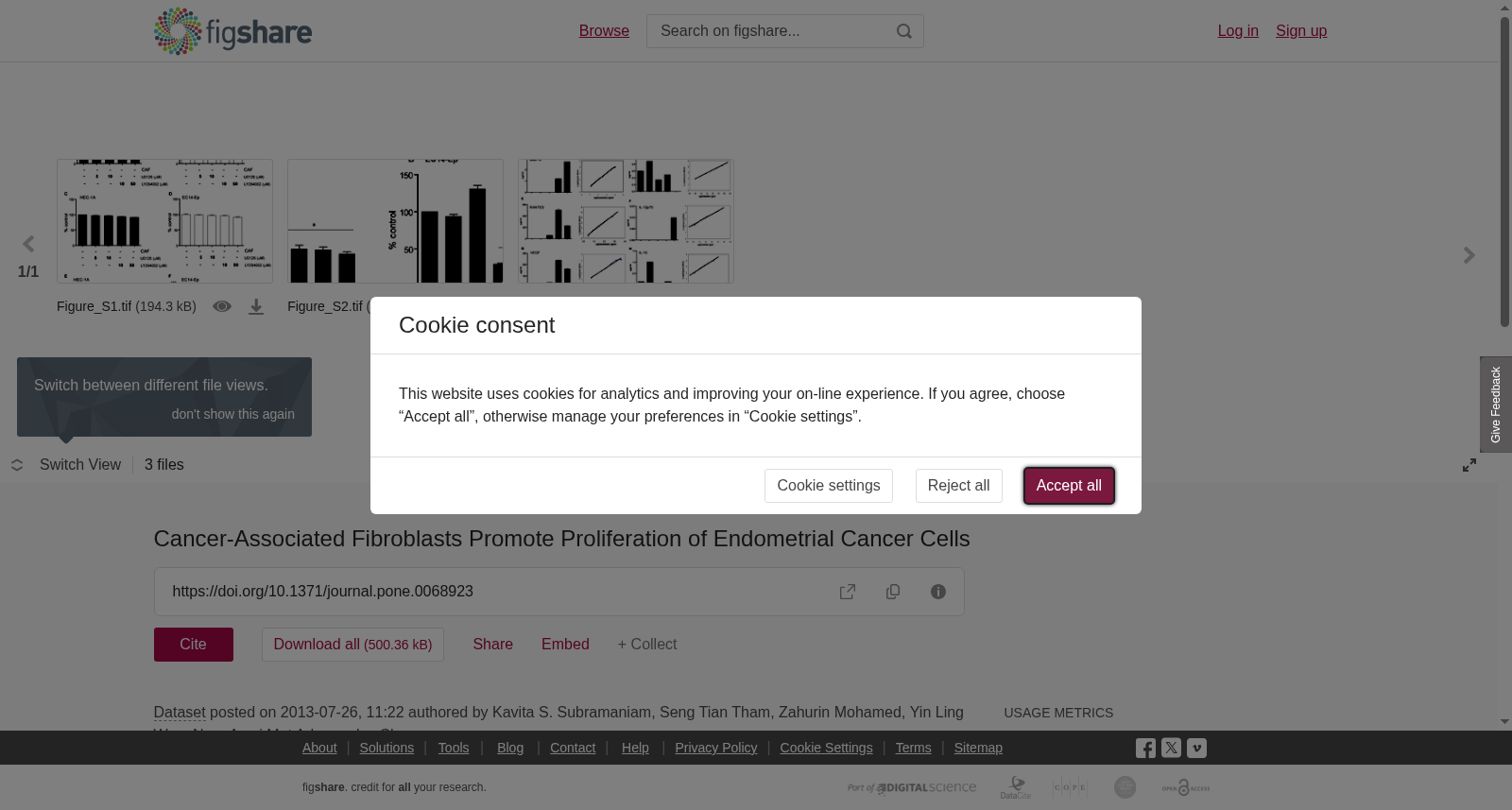Dismiss tooltip via don't show this again
Viewport: 1512px width, 810px height.
(x=232, y=414)
